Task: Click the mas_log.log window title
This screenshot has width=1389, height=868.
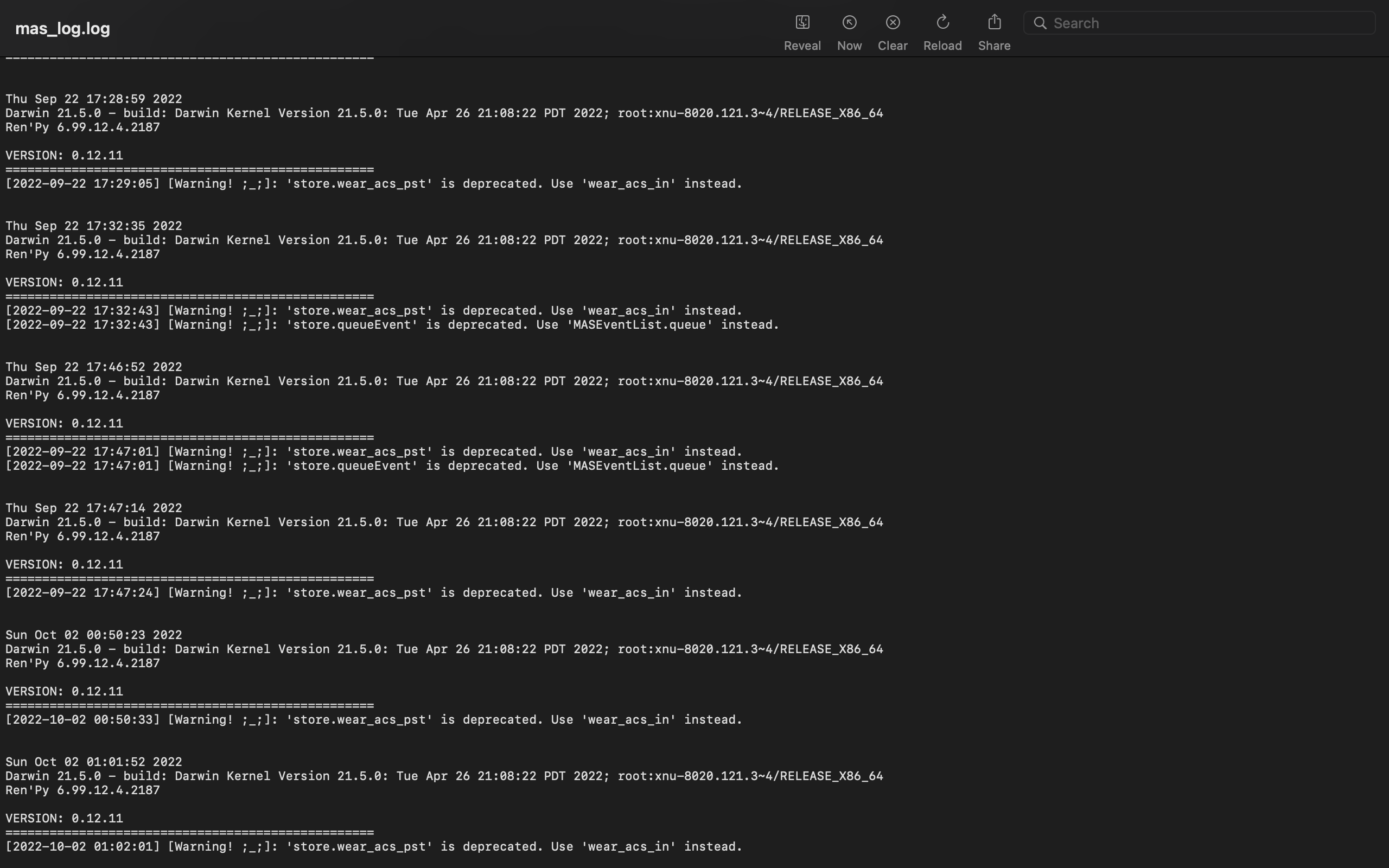Action: click(x=62, y=28)
